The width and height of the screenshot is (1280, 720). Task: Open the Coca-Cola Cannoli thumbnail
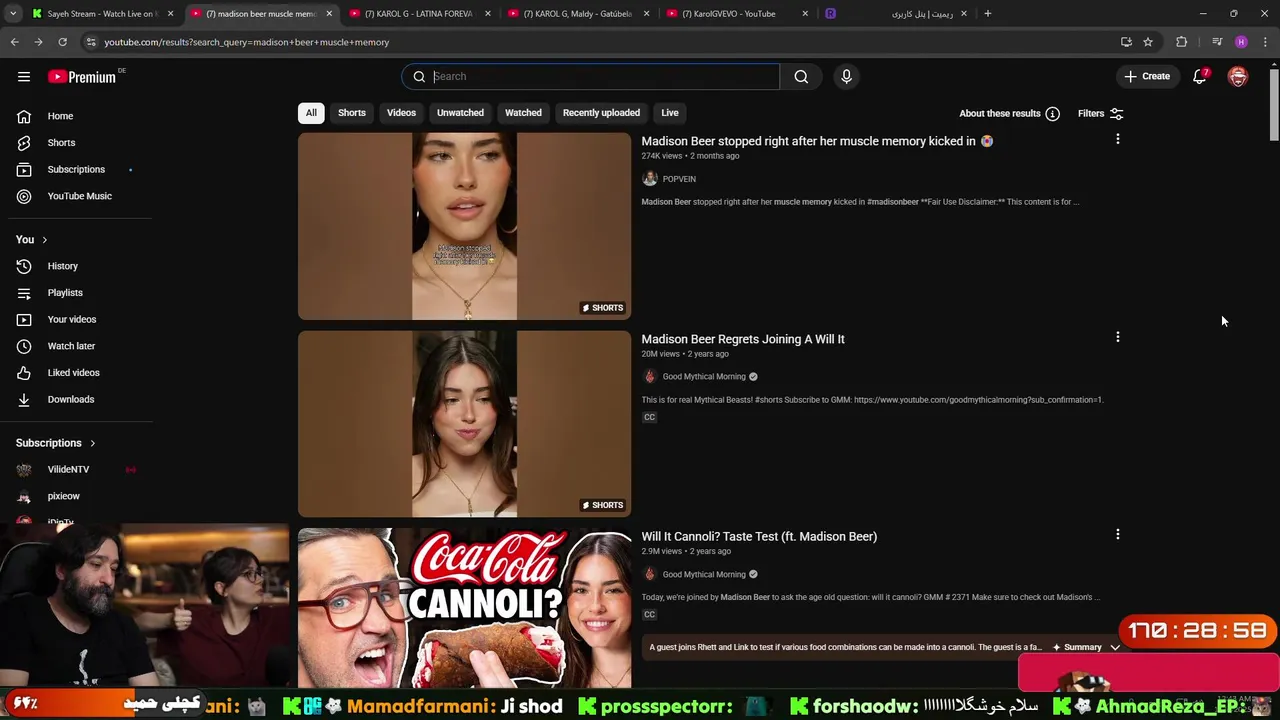point(464,608)
